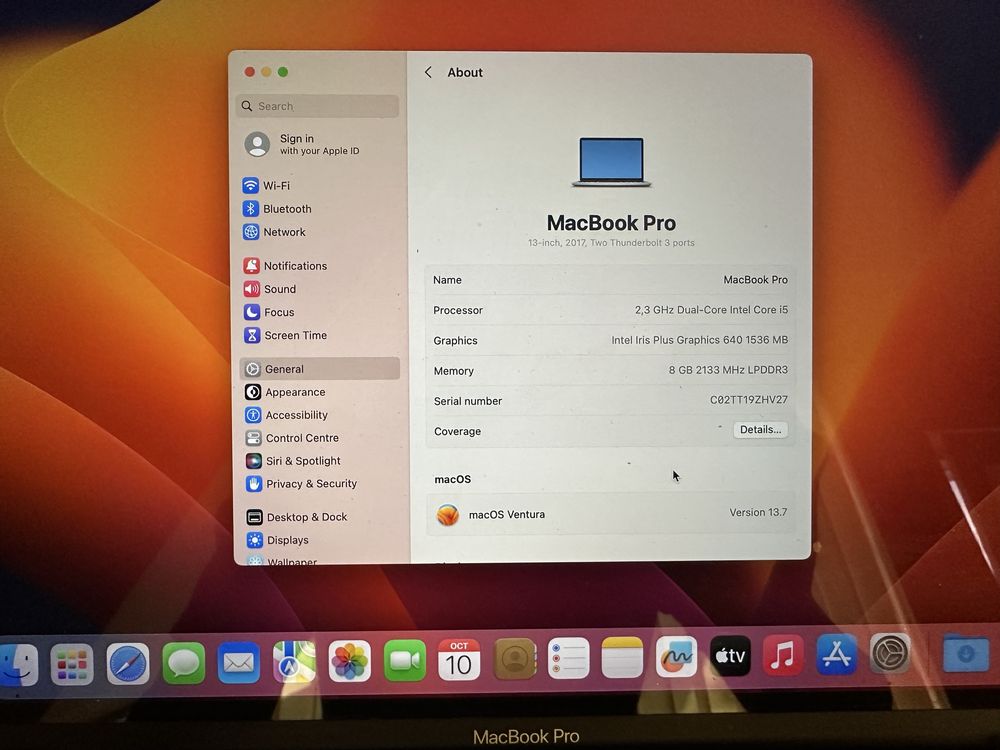The width and height of the screenshot is (1000, 750).
Task: Click Intel Iris Plus Graphics 640 value
Action: point(700,340)
